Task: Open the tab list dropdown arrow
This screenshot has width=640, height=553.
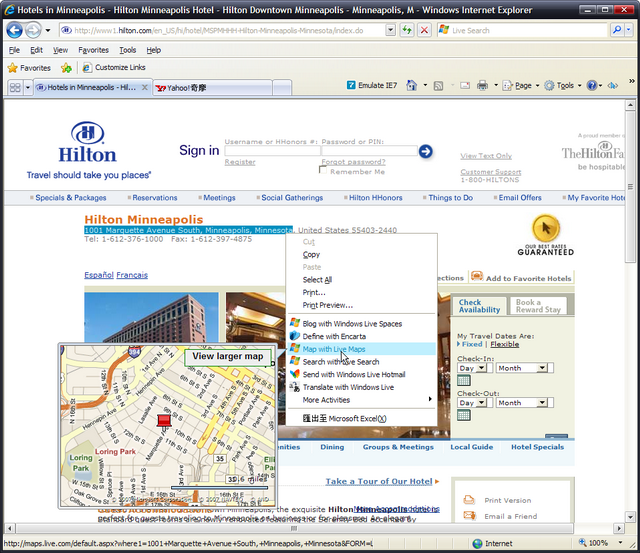Action: tap(28, 87)
